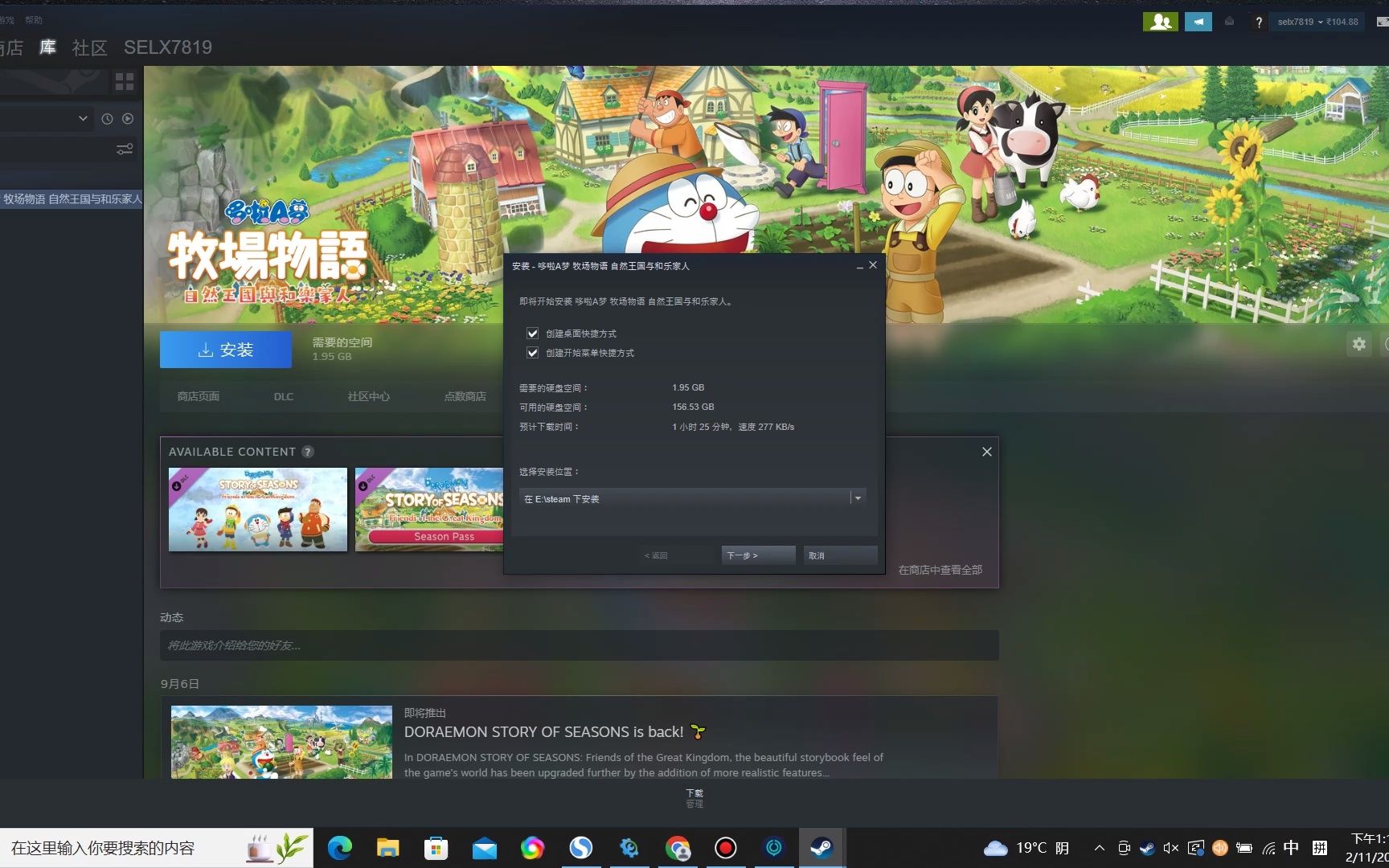Click the Steam icon in the taskbar
The image size is (1389, 868).
coord(822,848)
